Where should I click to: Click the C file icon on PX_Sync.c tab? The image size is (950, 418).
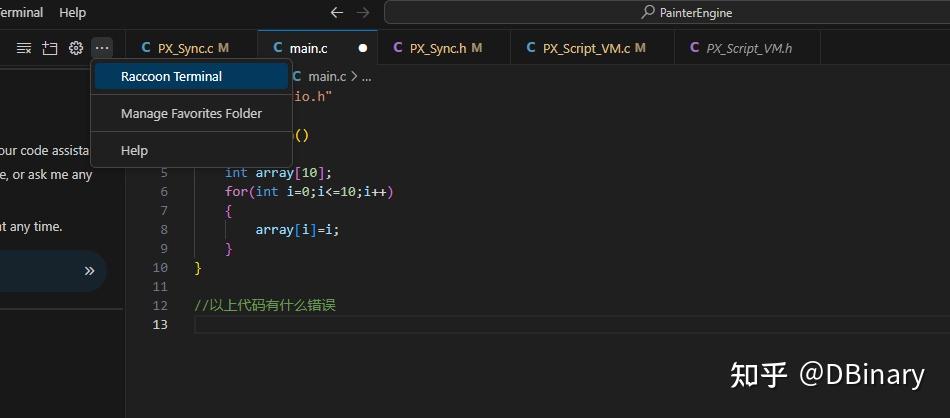pos(145,48)
